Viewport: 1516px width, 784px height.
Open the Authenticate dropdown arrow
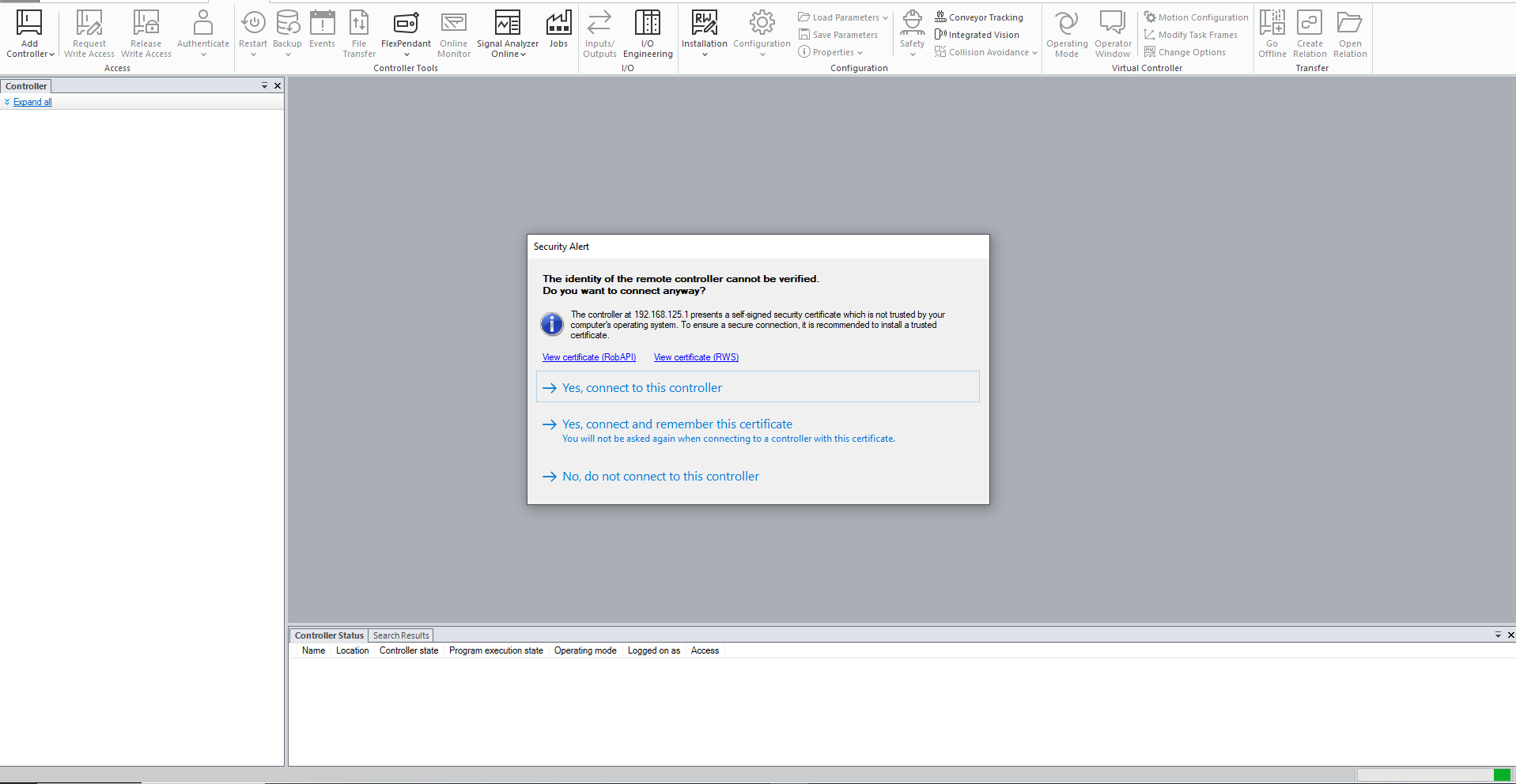(203, 55)
